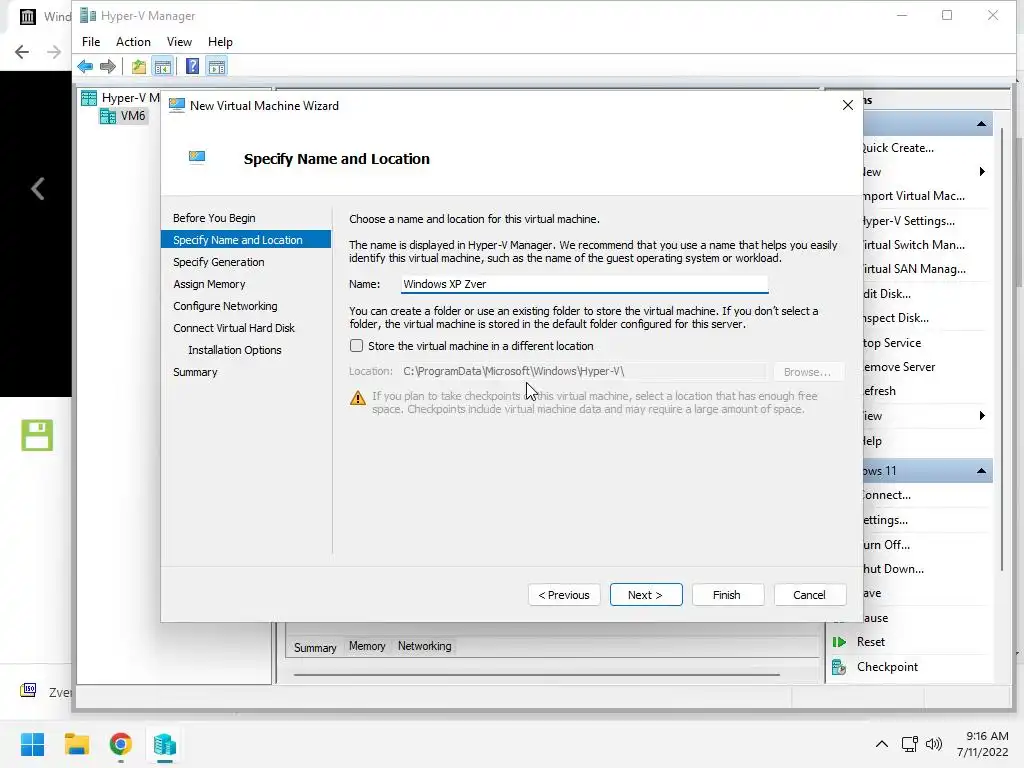Toggle the Show/Hide Action Pane icon

tap(217, 67)
